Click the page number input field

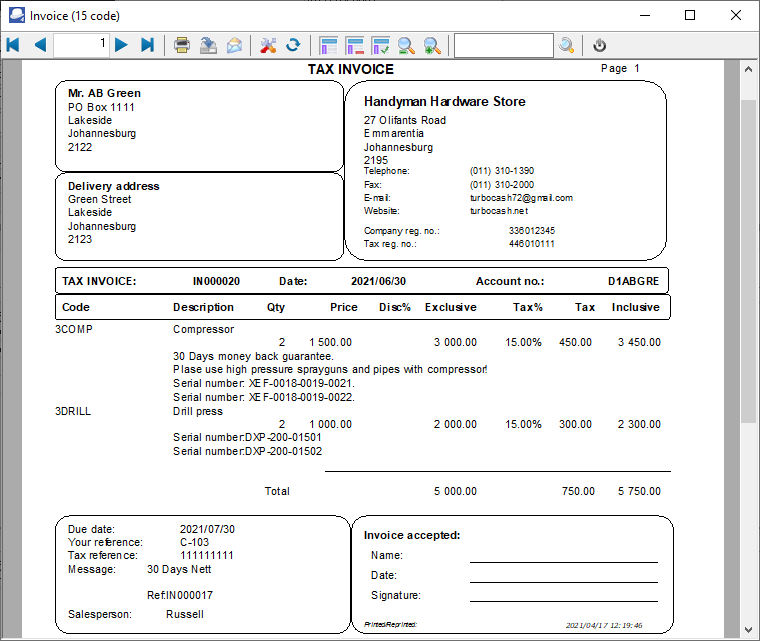(81, 45)
